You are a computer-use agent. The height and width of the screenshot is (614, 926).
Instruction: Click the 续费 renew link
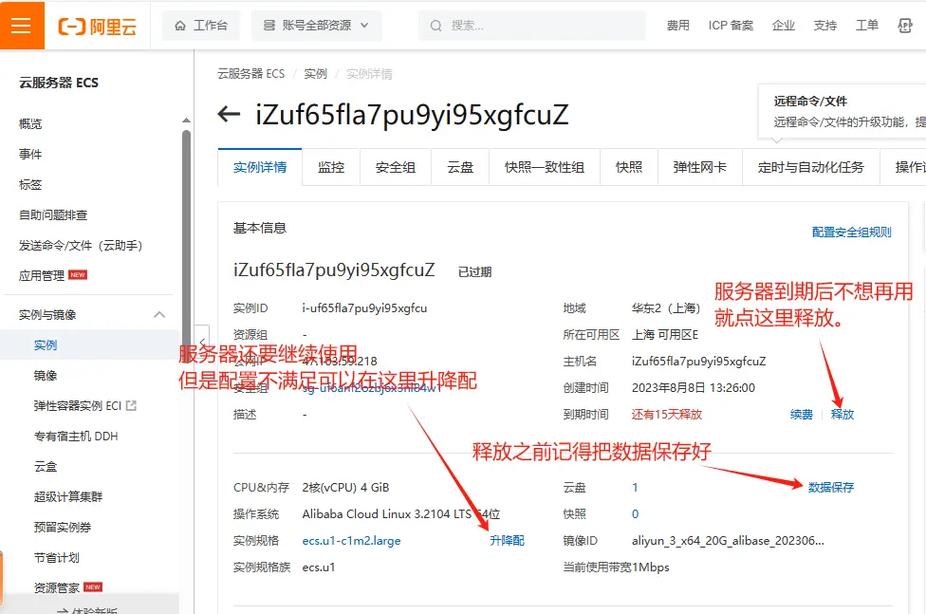801,414
